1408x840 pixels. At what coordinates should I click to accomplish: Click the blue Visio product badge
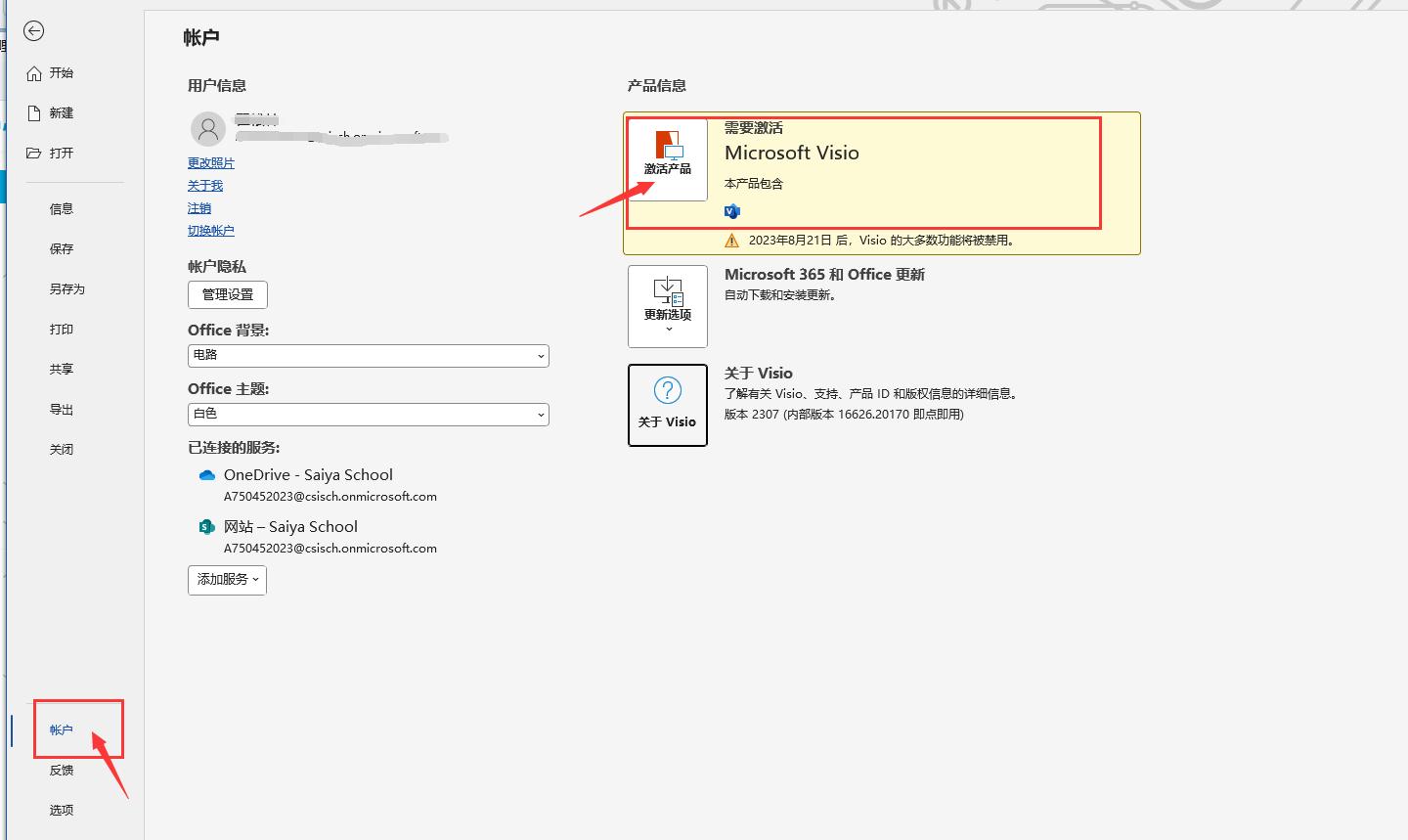tap(732, 210)
